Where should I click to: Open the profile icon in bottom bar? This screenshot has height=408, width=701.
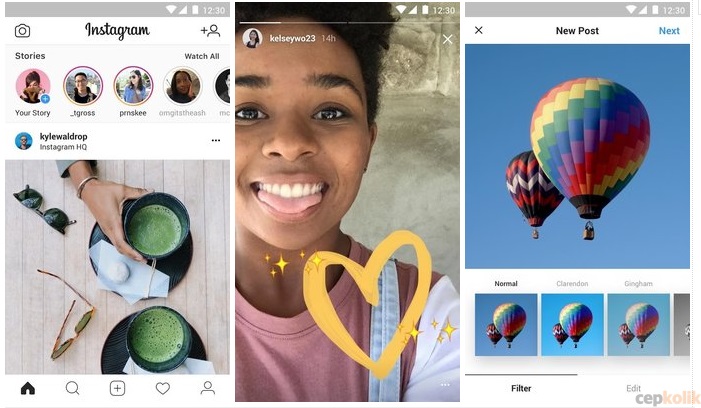[x=207, y=388]
